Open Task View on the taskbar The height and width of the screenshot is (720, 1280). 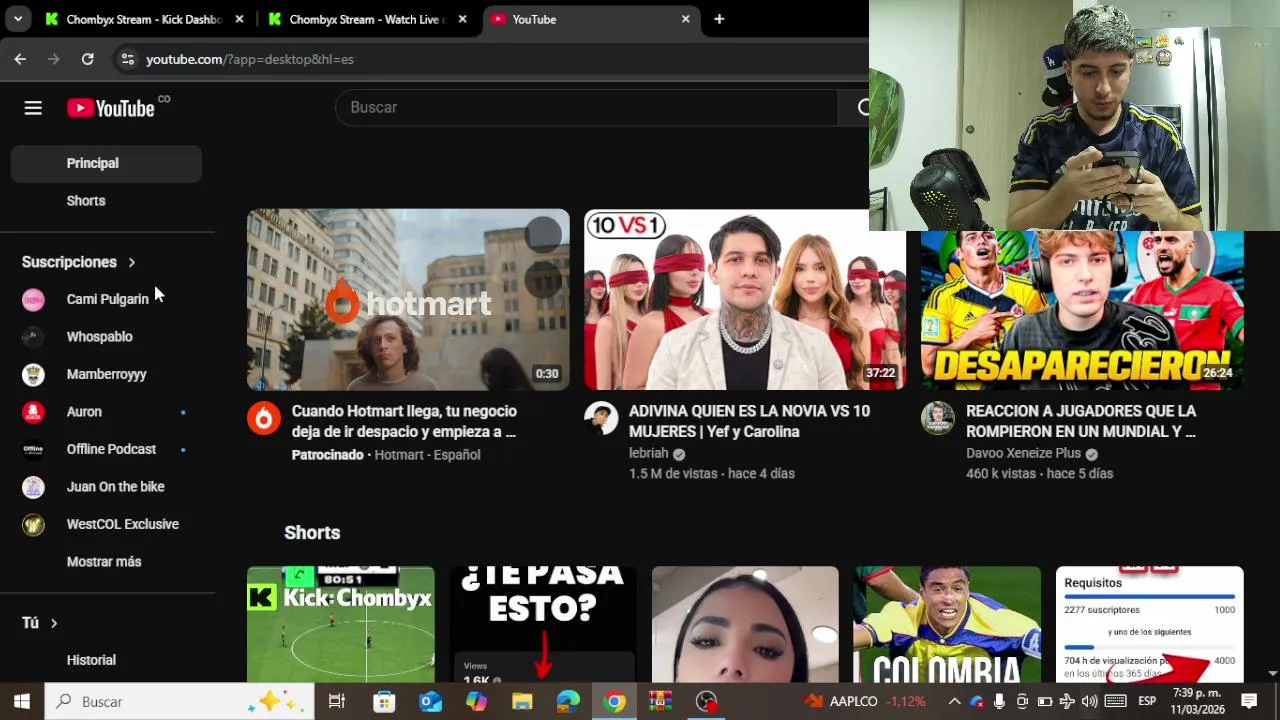tap(337, 701)
